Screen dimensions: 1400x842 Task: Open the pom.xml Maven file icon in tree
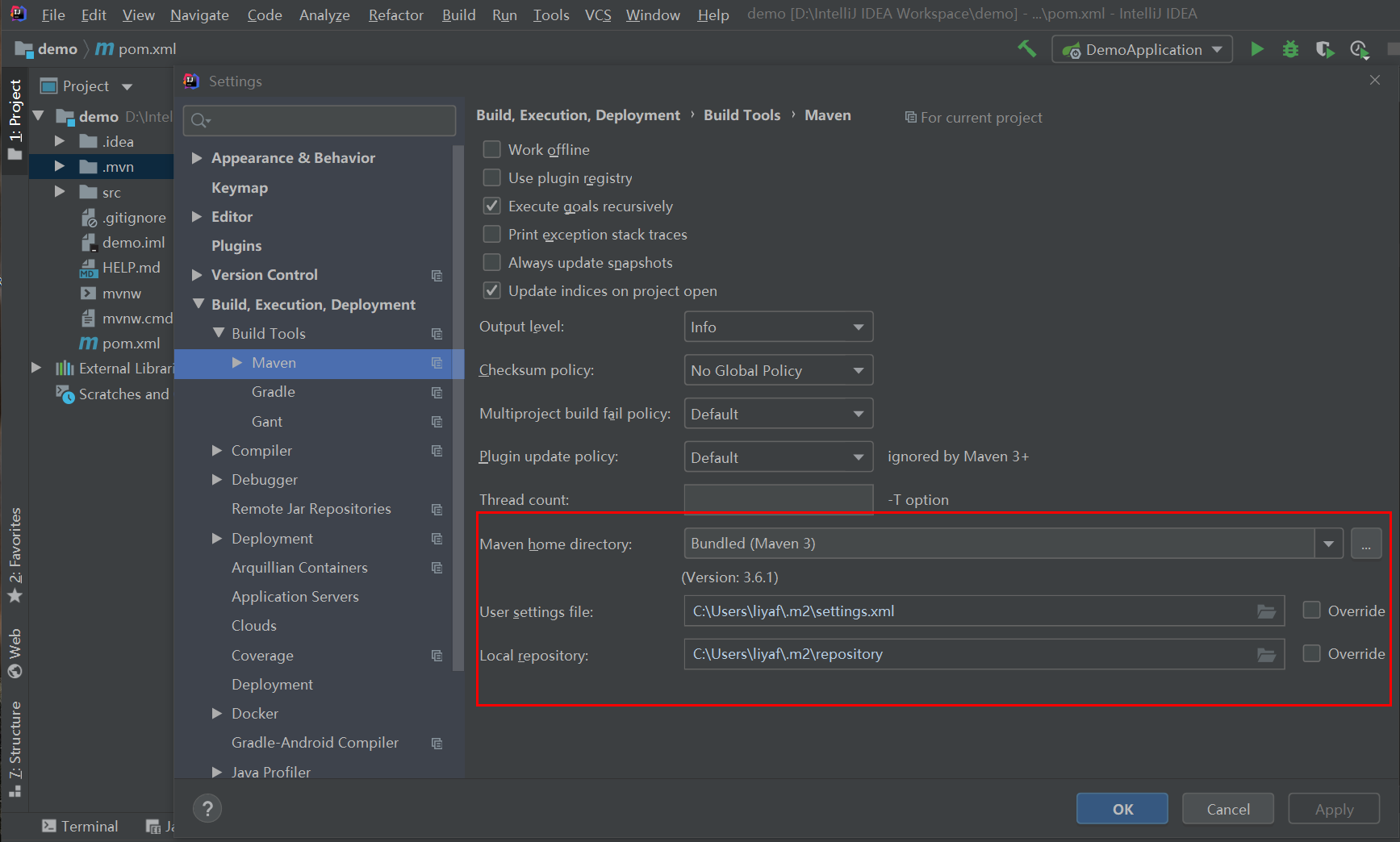point(88,344)
